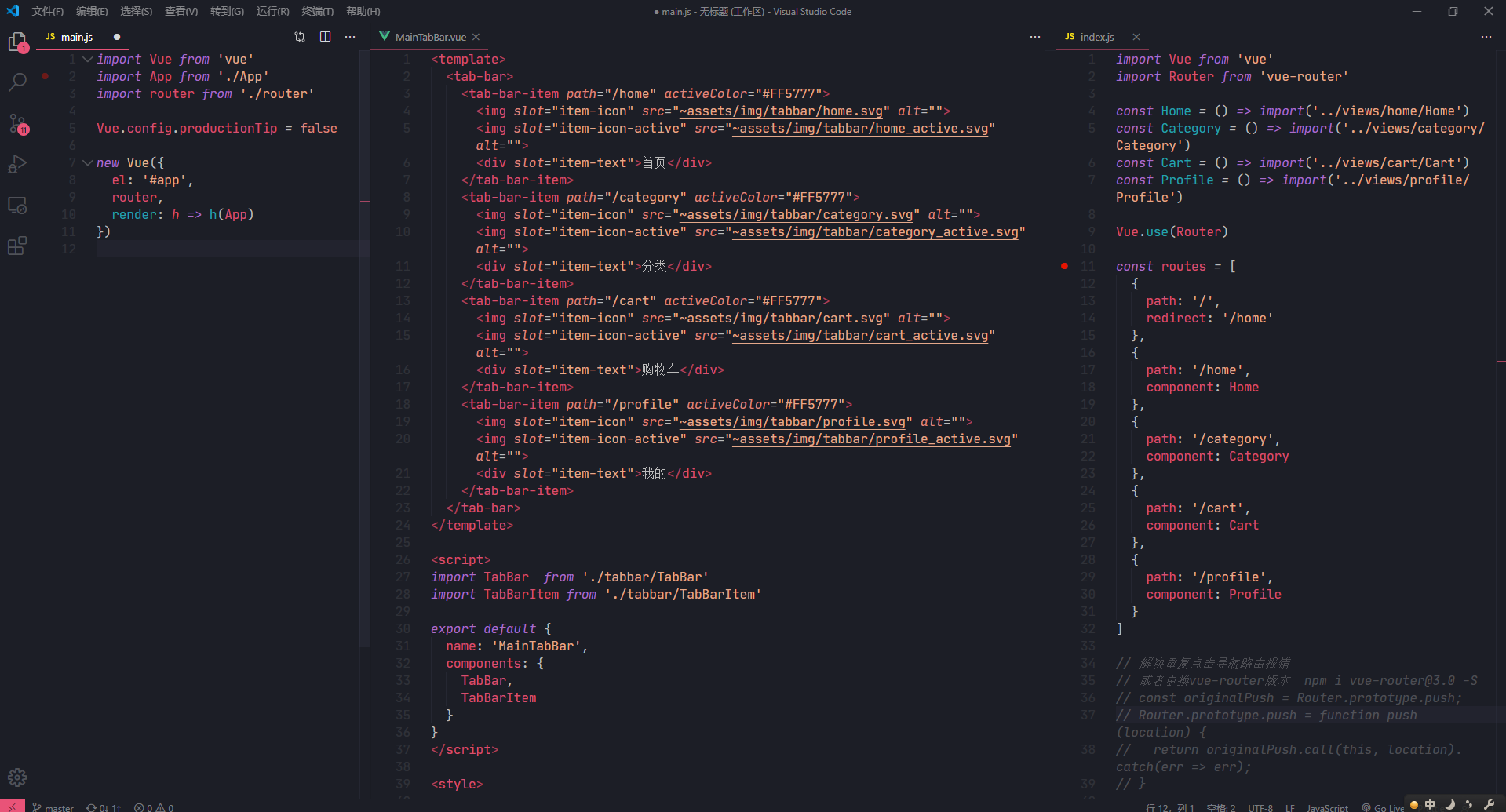Open the Explorer view in the activity bar
Viewport: 1506px width, 812px height.
17,42
